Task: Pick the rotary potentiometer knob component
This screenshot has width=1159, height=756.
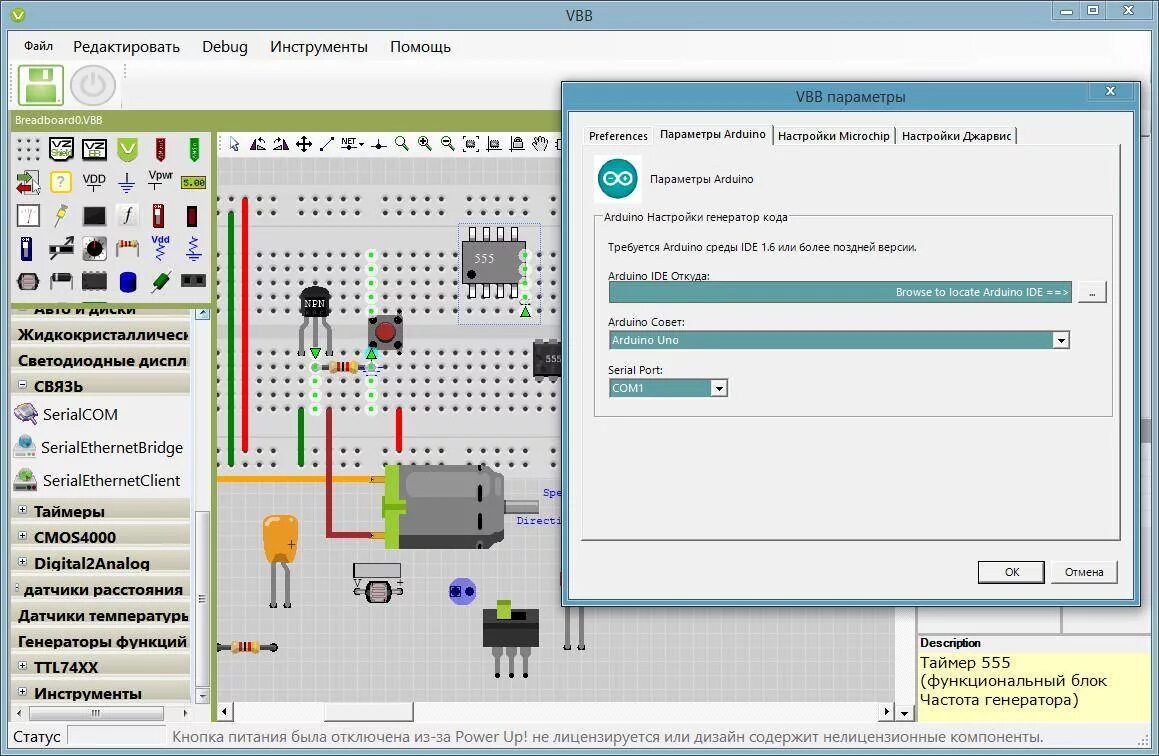Action: pos(94,248)
